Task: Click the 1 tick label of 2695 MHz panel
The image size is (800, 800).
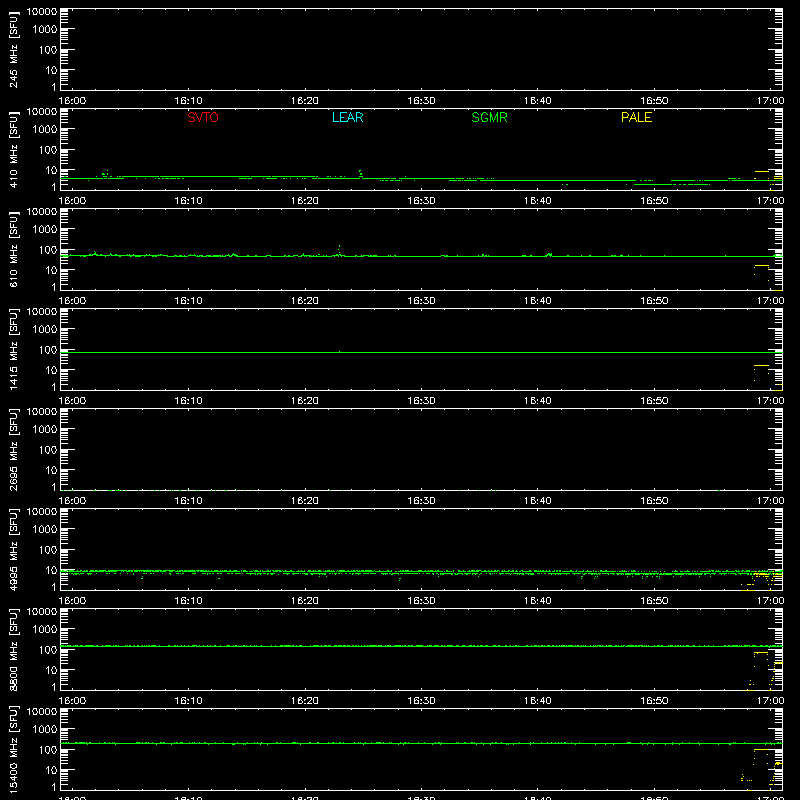Action: 54,487
